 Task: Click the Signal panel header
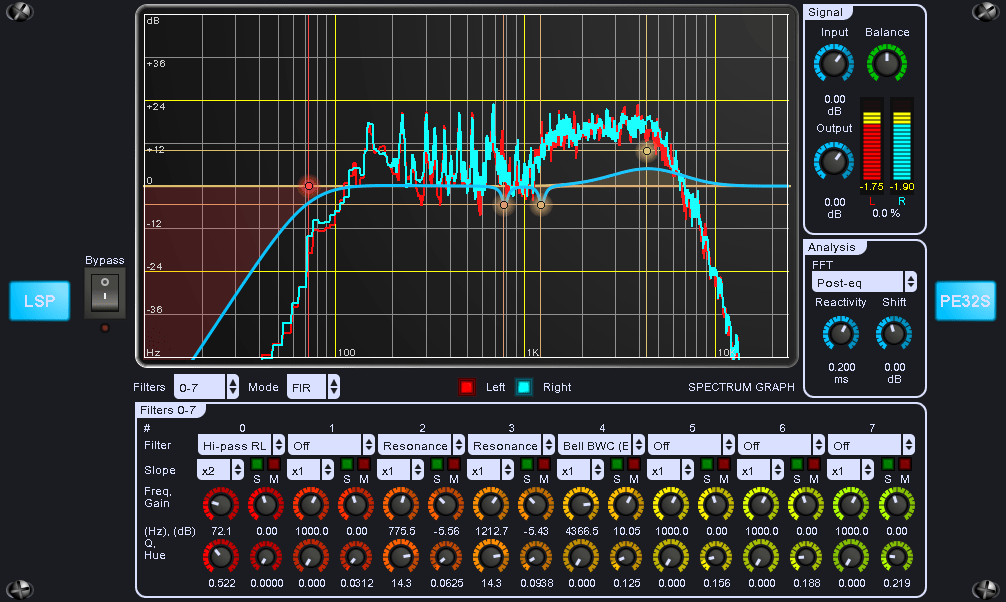point(824,13)
